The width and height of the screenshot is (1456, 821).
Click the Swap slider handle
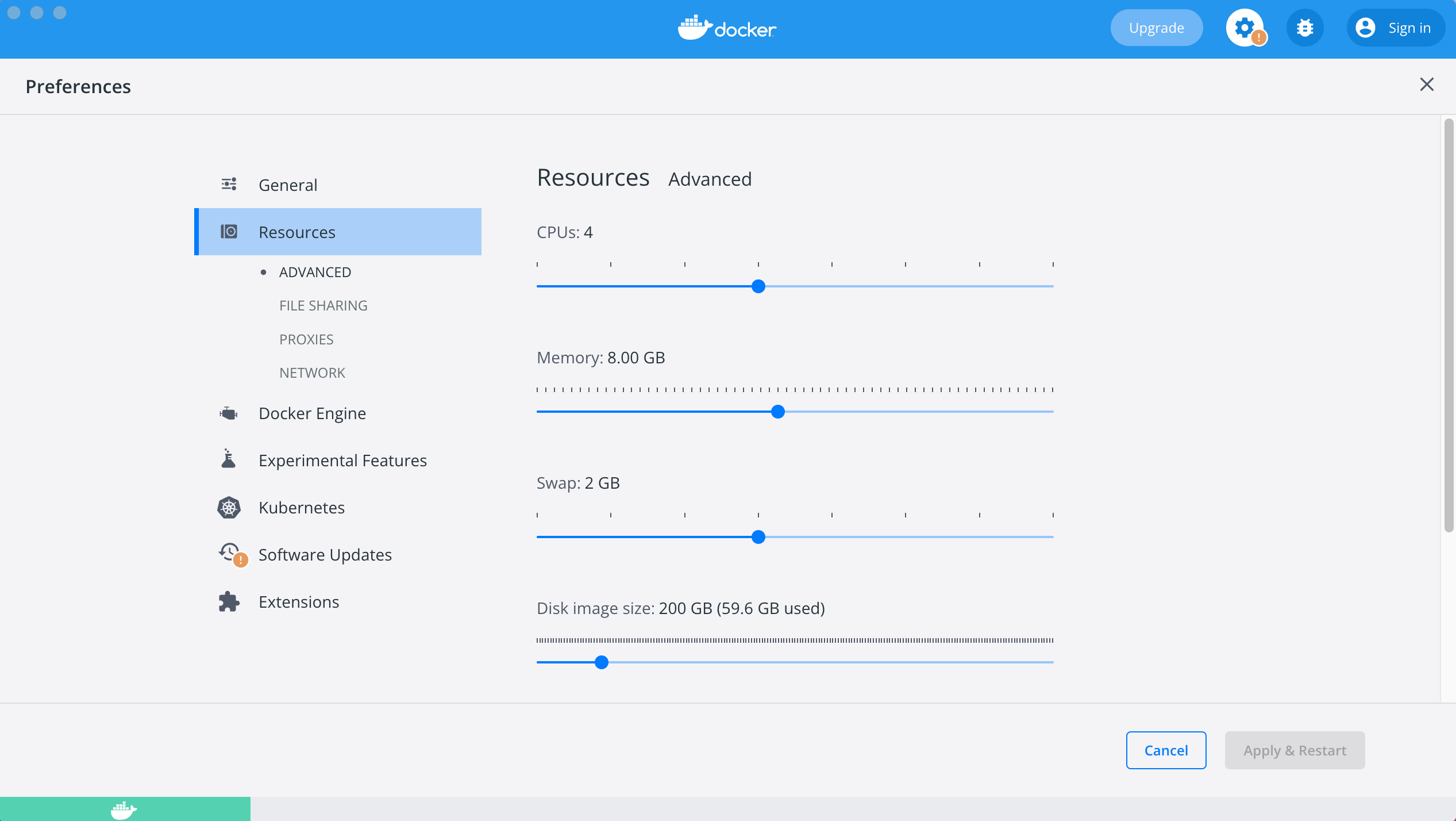[758, 537]
